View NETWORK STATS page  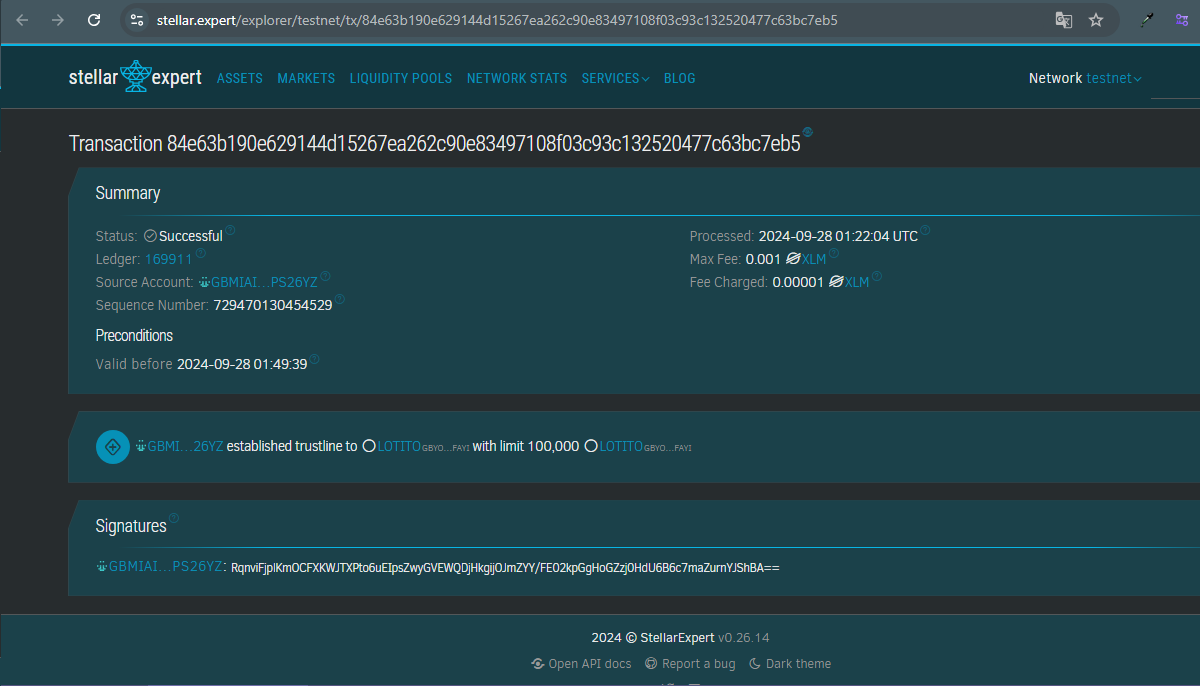tap(517, 78)
